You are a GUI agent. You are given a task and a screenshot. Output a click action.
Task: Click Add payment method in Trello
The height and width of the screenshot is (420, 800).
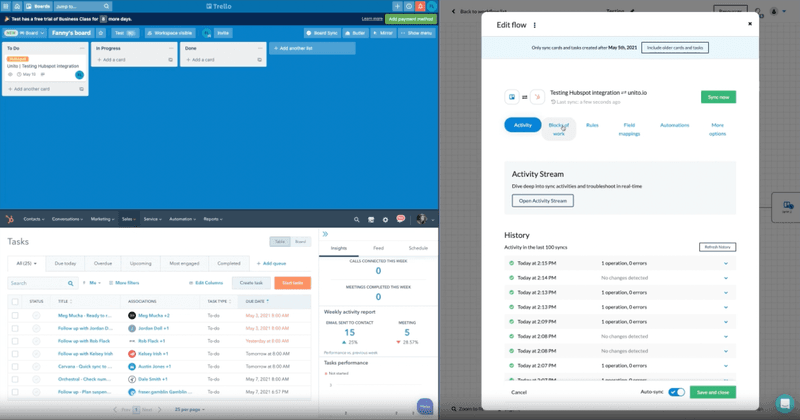pos(411,19)
